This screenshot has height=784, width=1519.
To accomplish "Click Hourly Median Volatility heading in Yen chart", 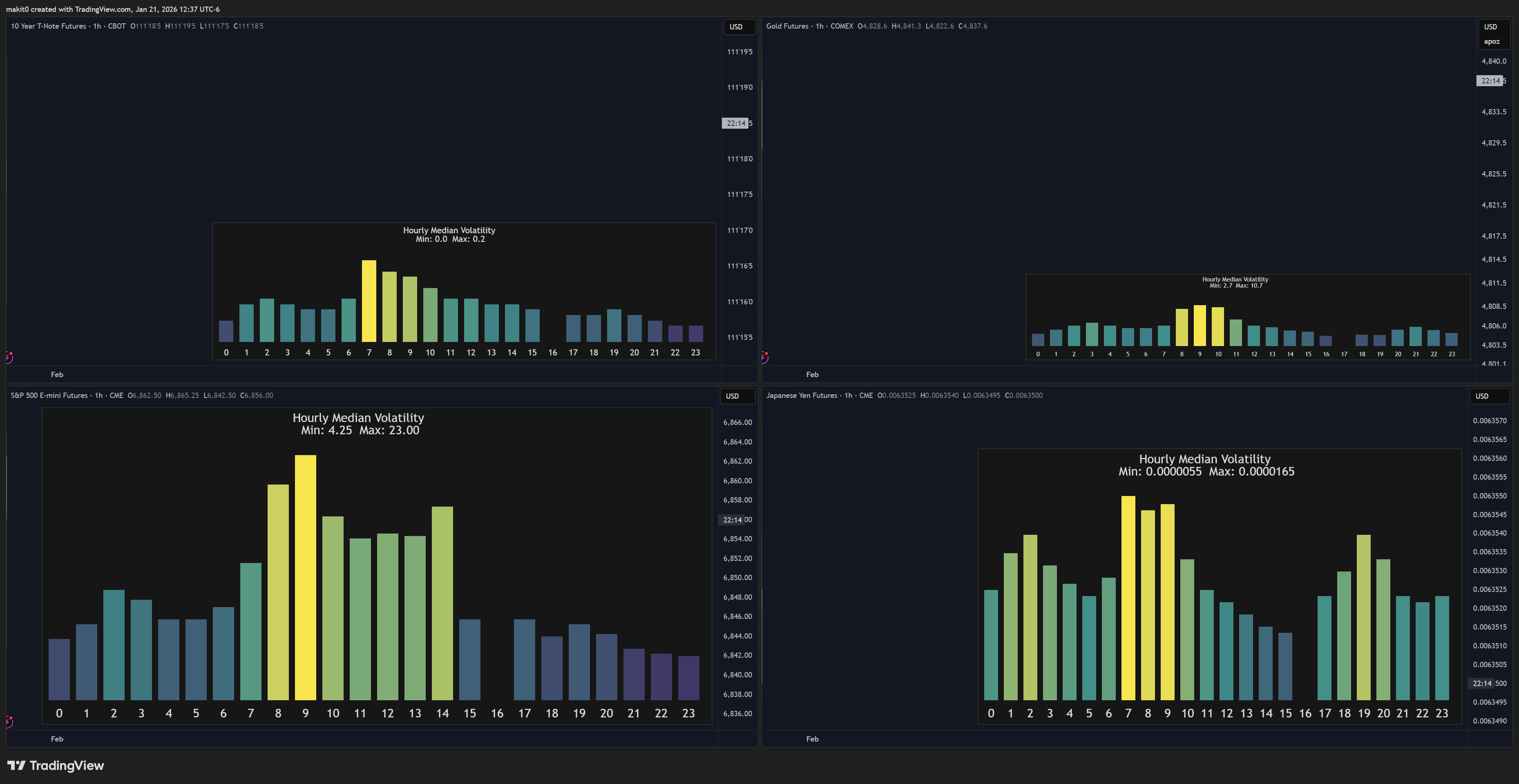I will tap(1205, 459).
